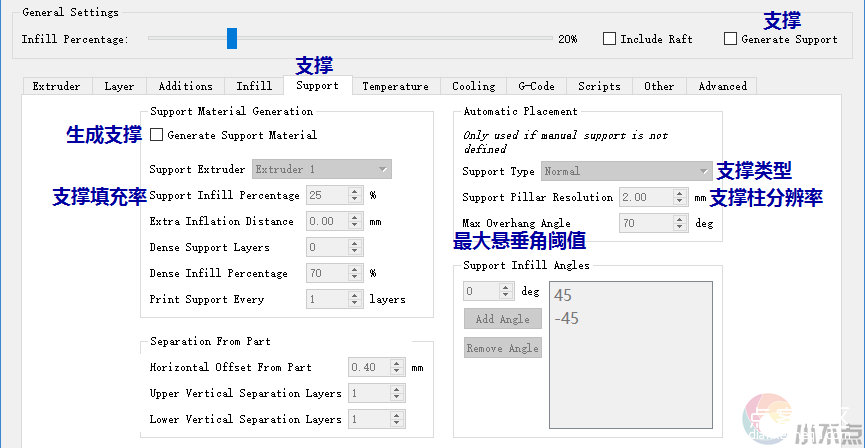Select the G-Code tab
Image resolution: width=865 pixels, height=448 pixels.
536,86
